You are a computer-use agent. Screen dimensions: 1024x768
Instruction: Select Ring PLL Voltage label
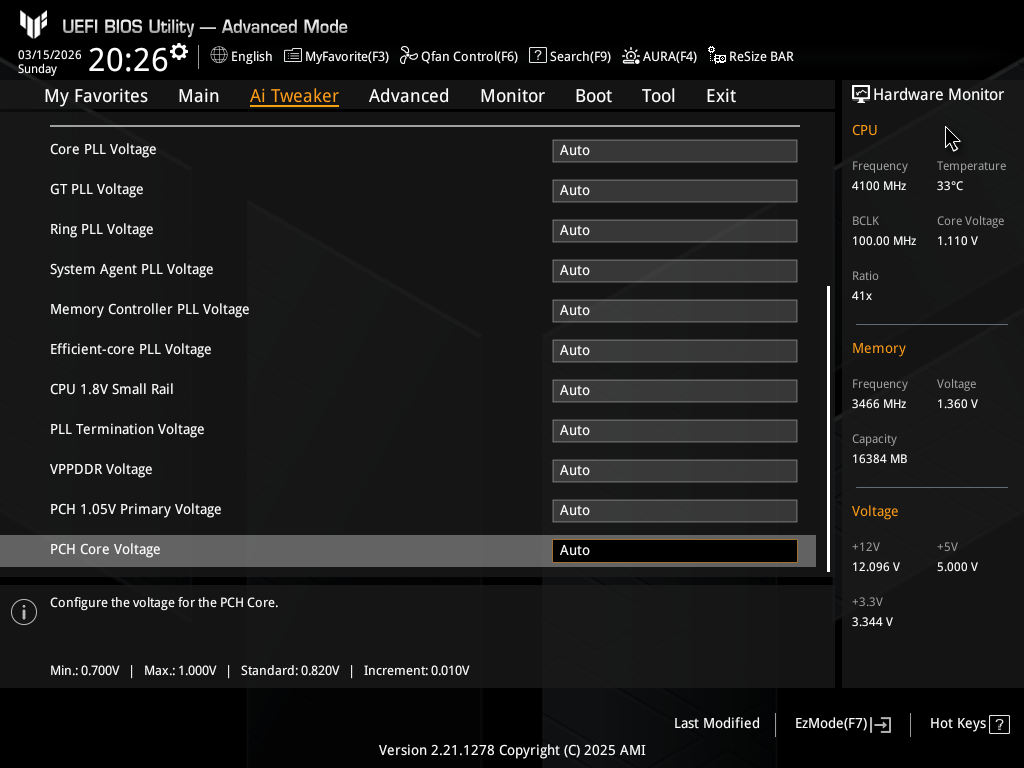(102, 229)
